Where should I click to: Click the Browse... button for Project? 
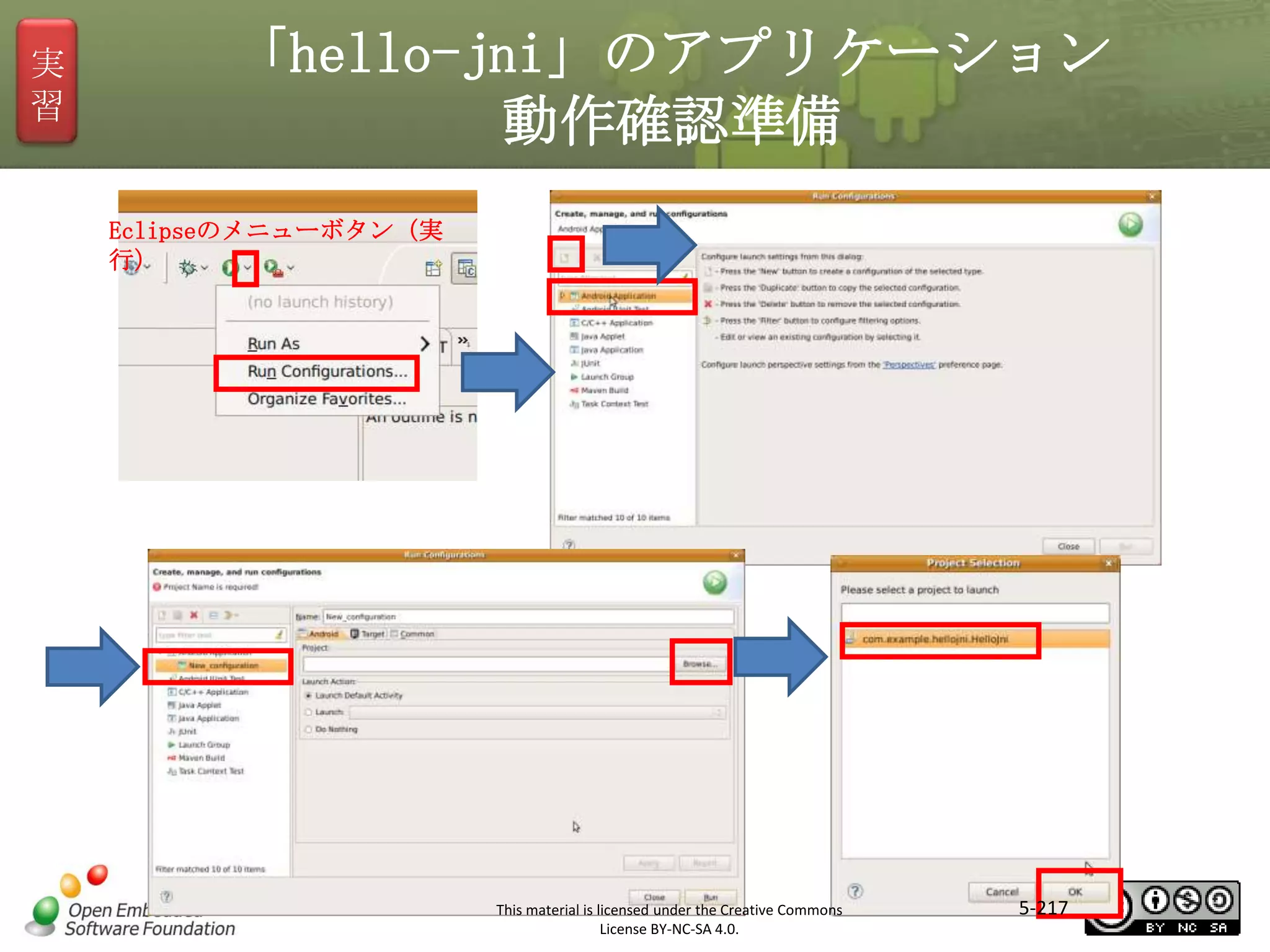(700, 664)
